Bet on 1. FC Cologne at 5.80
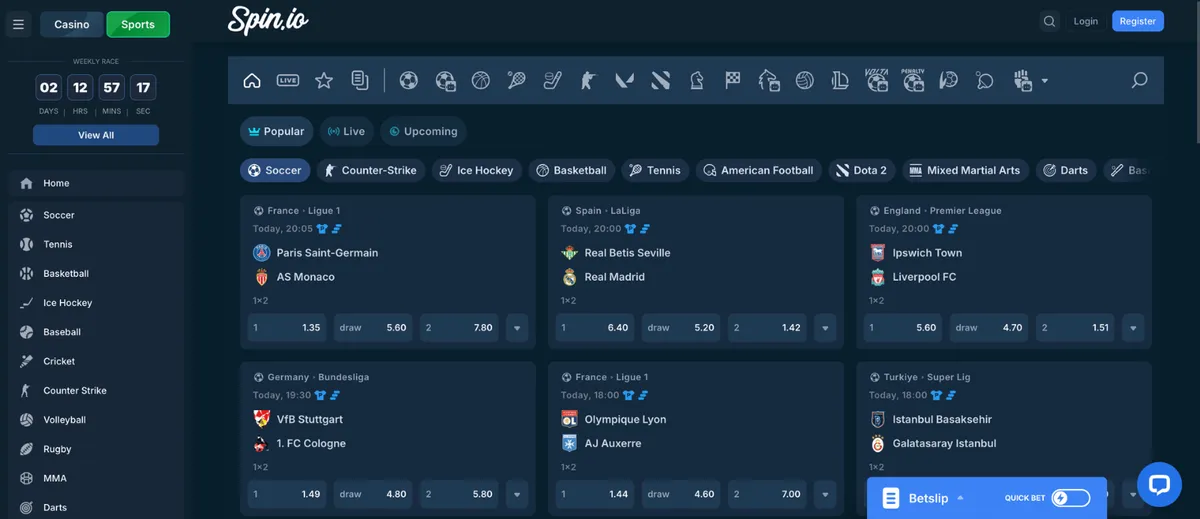 [459, 494]
